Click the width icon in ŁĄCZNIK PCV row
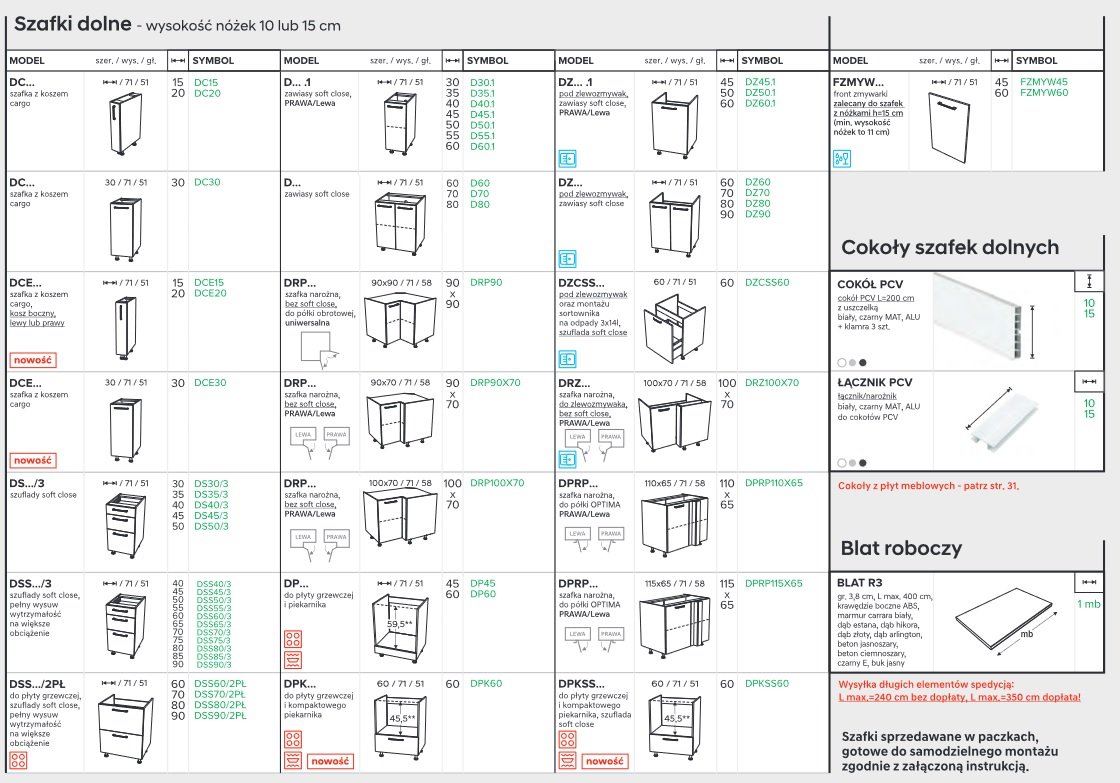1120x783 pixels. (1088, 381)
